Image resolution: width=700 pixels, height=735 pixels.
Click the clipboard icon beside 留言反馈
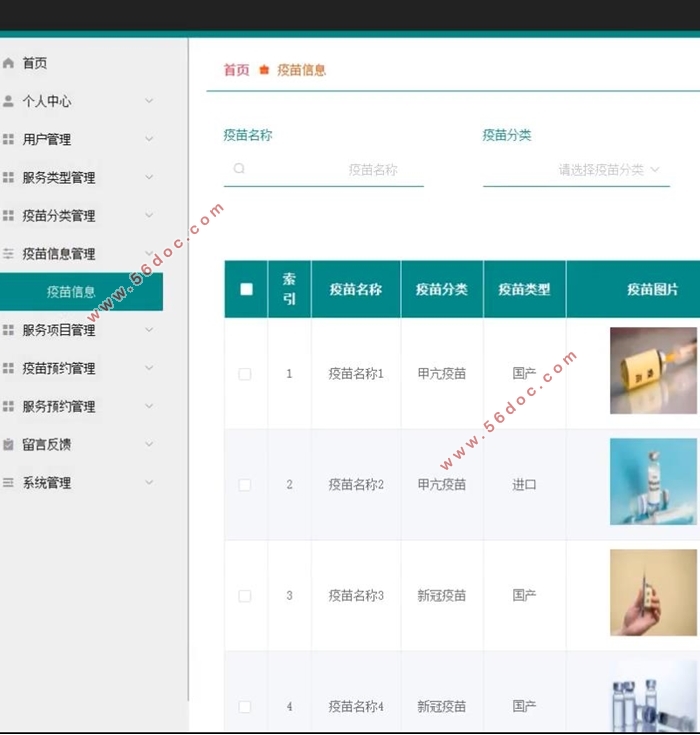pos(9,444)
